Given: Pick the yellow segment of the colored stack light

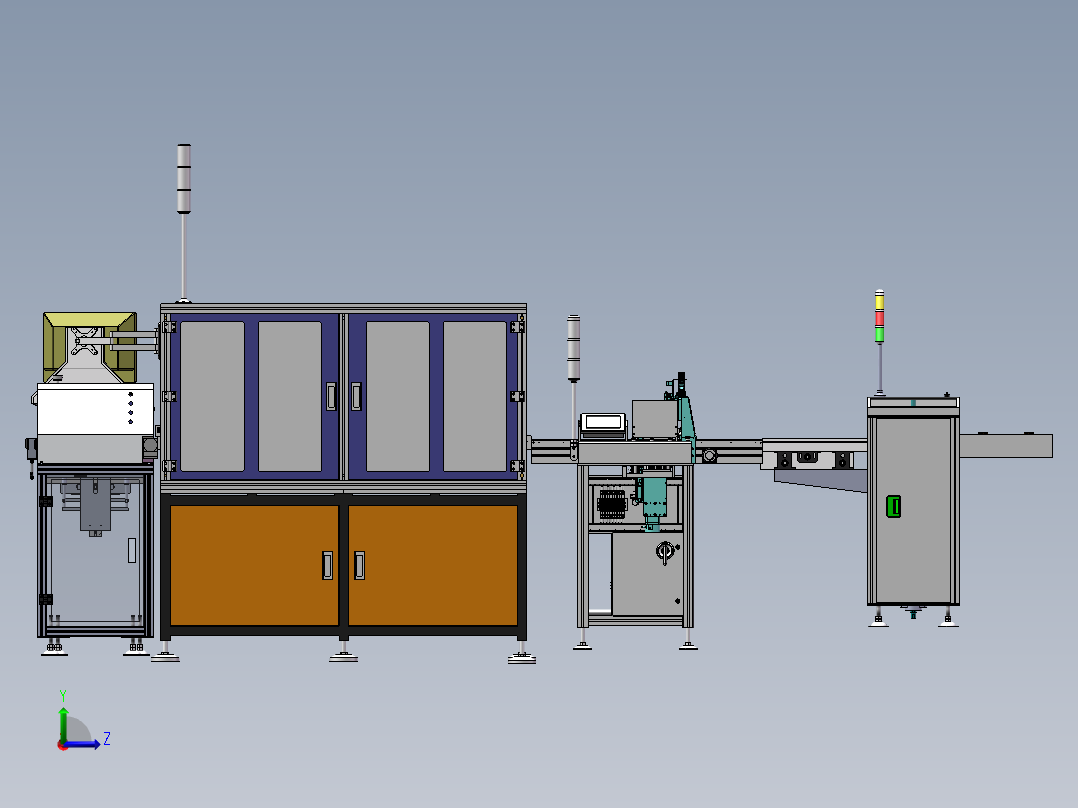Looking at the screenshot, I should click(x=879, y=301).
